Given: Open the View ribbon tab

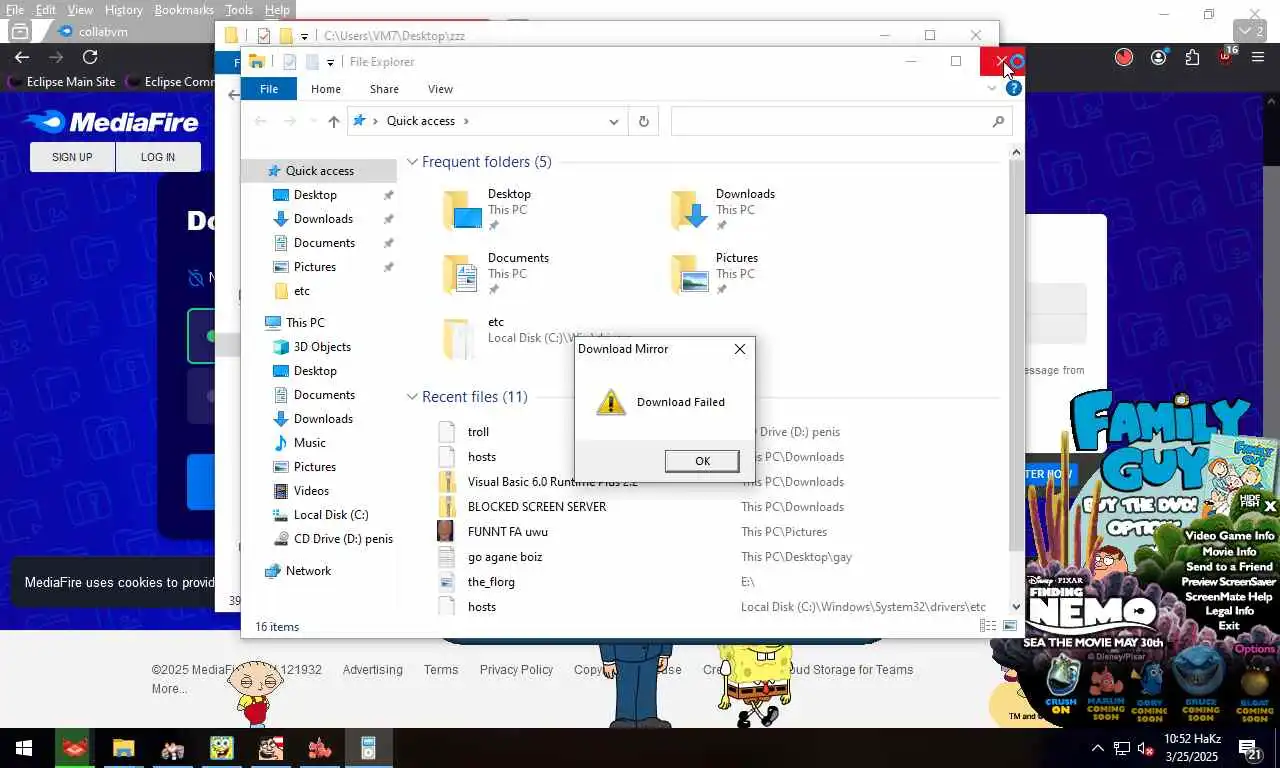Looking at the screenshot, I should pyautogui.click(x=440, y=89).
